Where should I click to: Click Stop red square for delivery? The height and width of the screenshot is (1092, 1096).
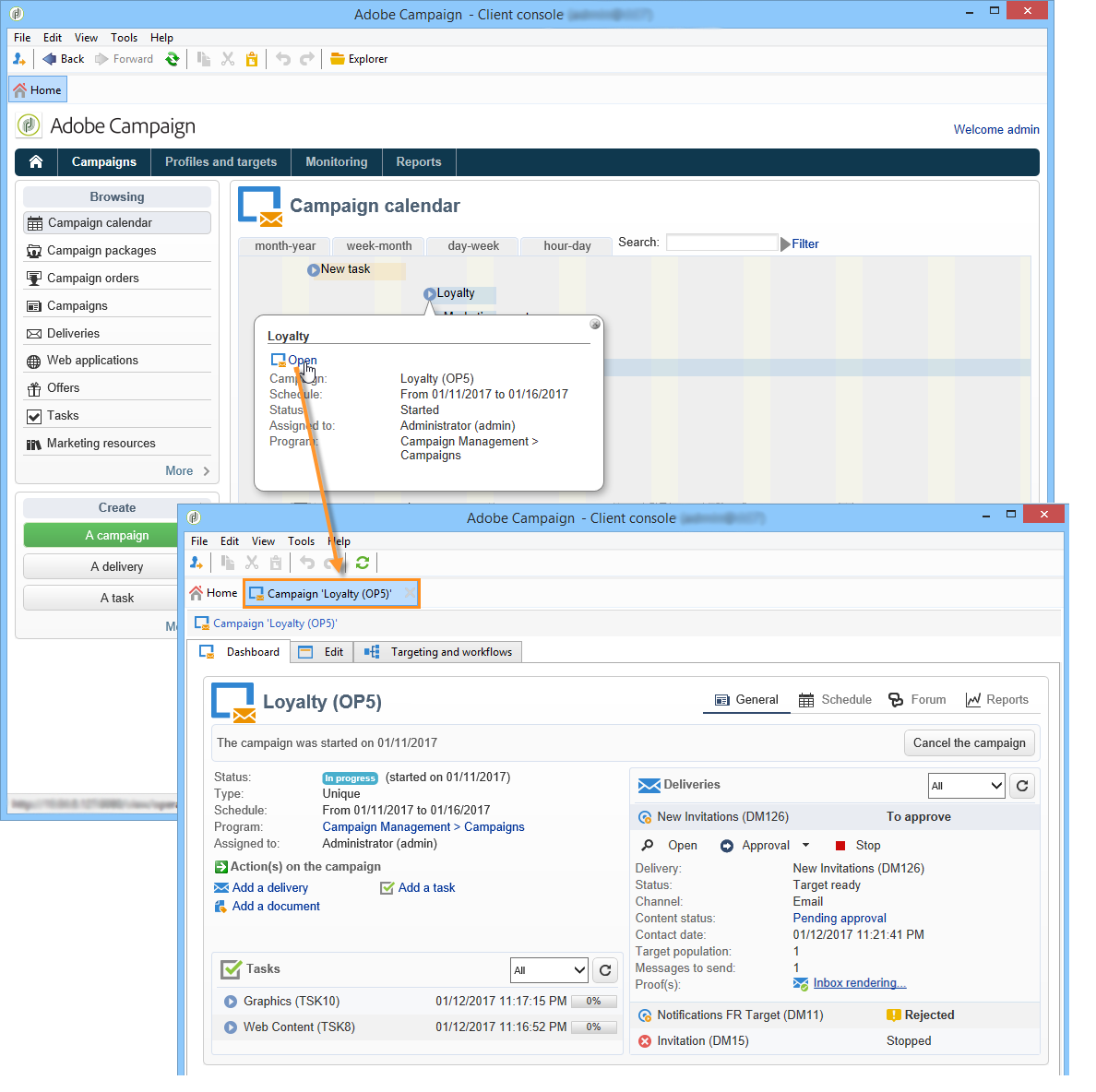click(840, 846)
